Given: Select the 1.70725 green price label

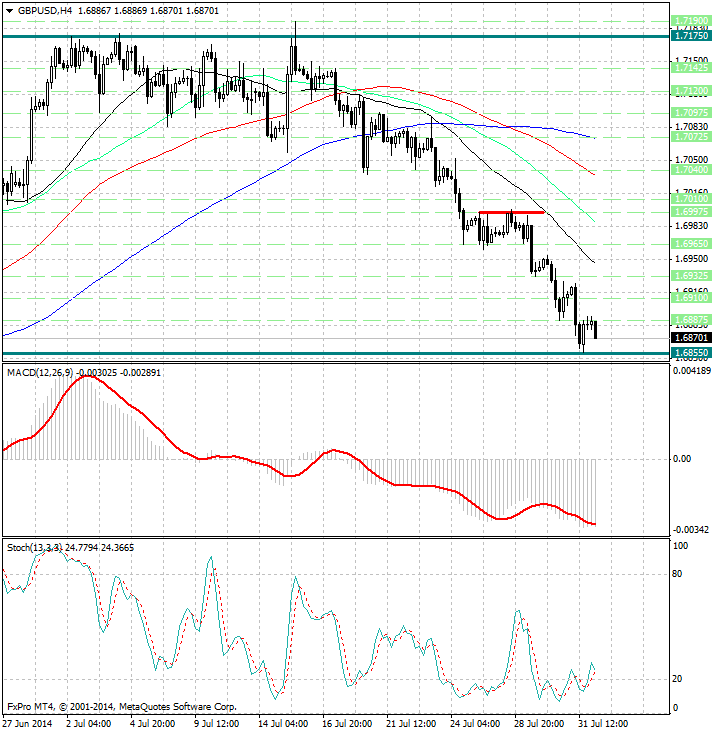Looking at the screenshot, I should point(691,136).
